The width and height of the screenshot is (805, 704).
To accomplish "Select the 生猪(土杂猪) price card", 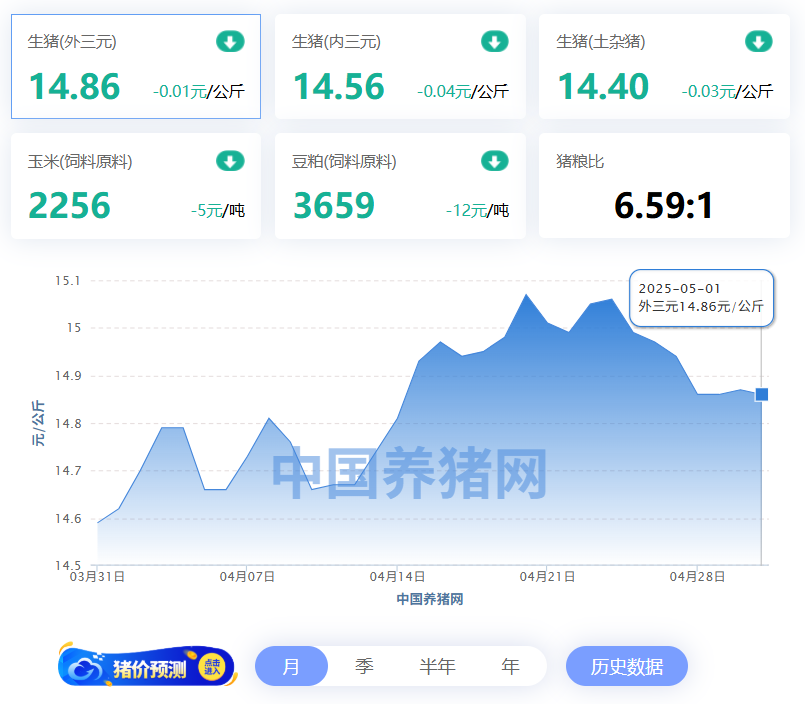I will pyautogui.click(x=664, y=67).
